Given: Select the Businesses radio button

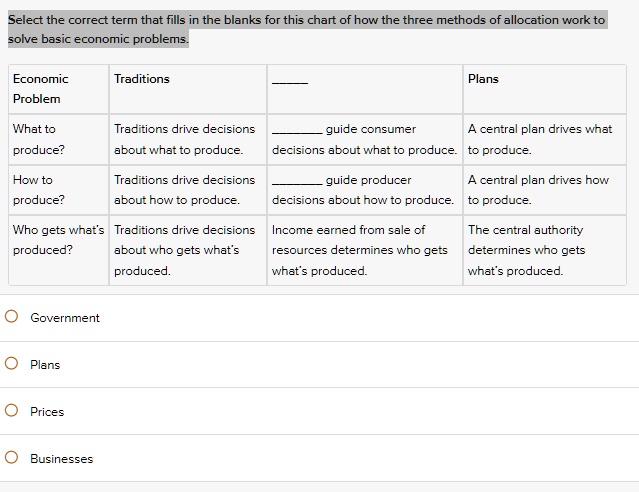Looking at the screenshot, I should point(12,459).
